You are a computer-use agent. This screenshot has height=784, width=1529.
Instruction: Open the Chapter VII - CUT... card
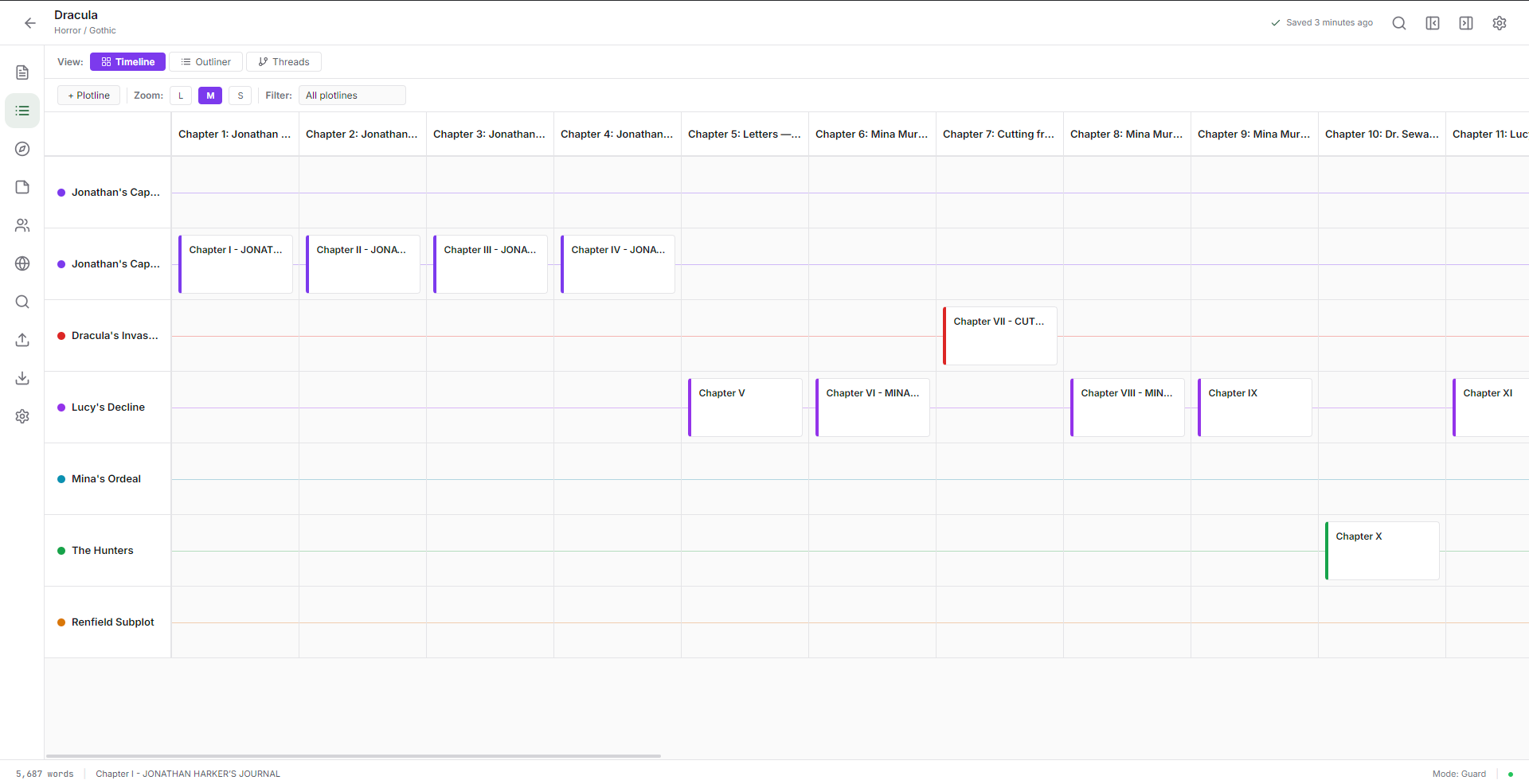pos(1000,336)
